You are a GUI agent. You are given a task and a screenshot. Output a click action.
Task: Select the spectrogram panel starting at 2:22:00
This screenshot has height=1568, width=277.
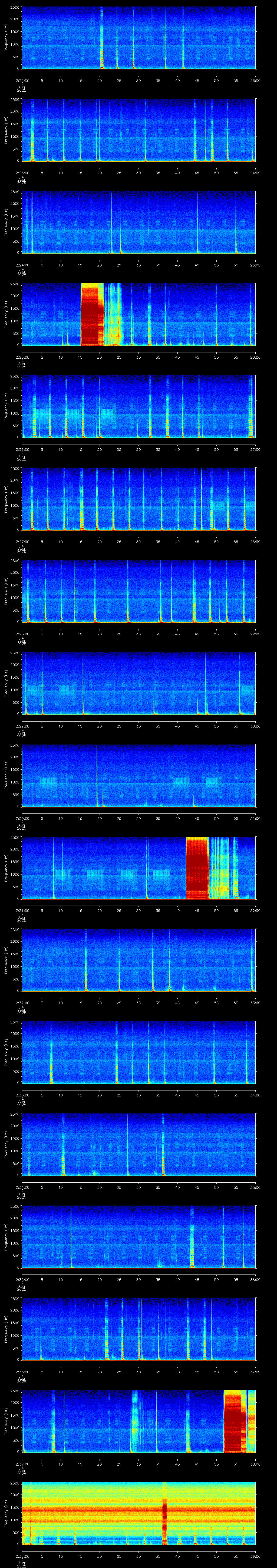(x=139, y=38)
